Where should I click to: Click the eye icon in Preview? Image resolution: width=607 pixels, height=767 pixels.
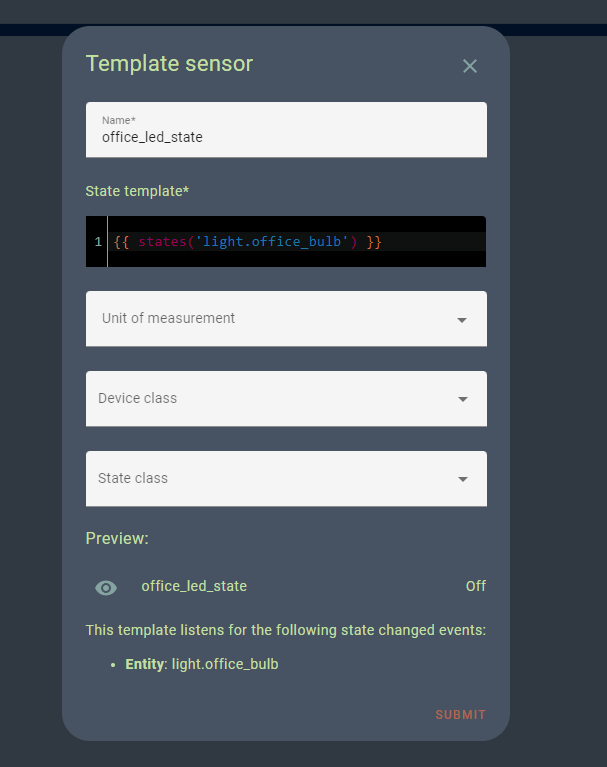pyautogui.click(x=106, y=587)
